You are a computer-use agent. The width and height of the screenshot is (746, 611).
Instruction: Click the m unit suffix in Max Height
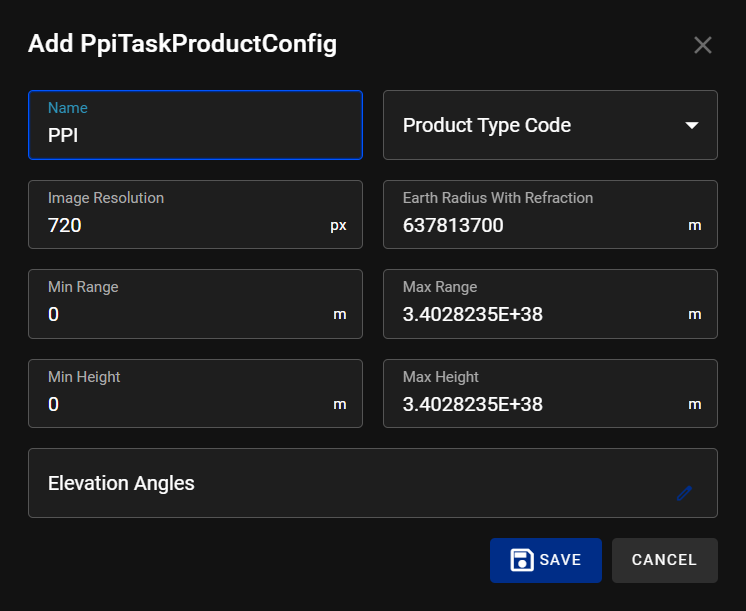694,405
